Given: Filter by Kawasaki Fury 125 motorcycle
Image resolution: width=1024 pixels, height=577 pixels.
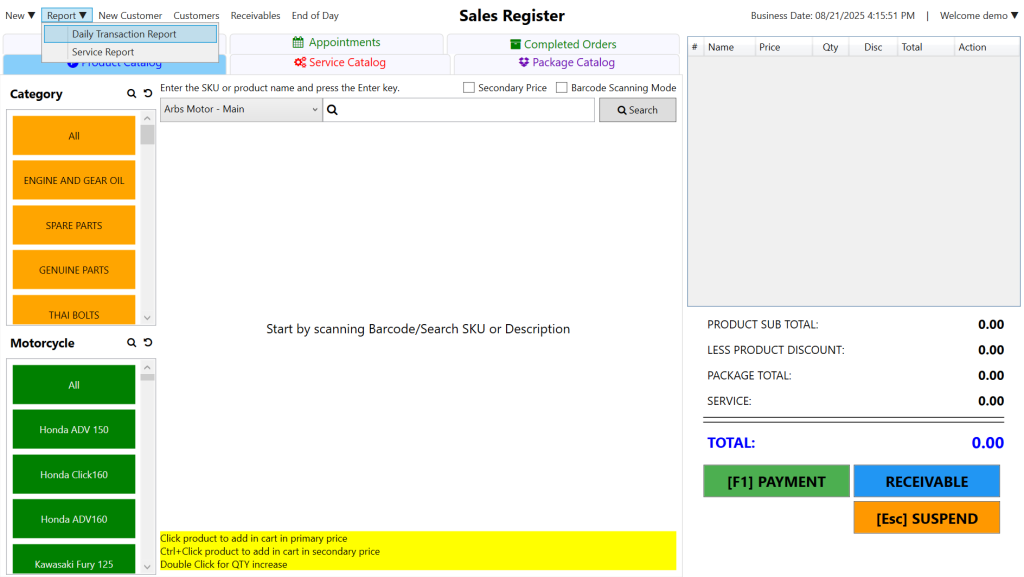Looking at the screenshot, I should tap(74, 559).
